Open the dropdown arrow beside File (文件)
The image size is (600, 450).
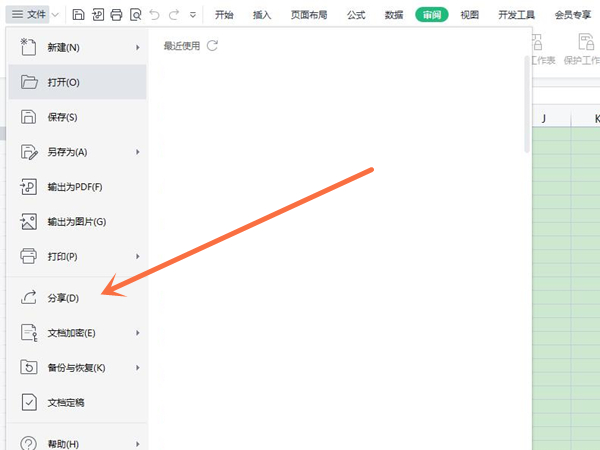point(54,15)
